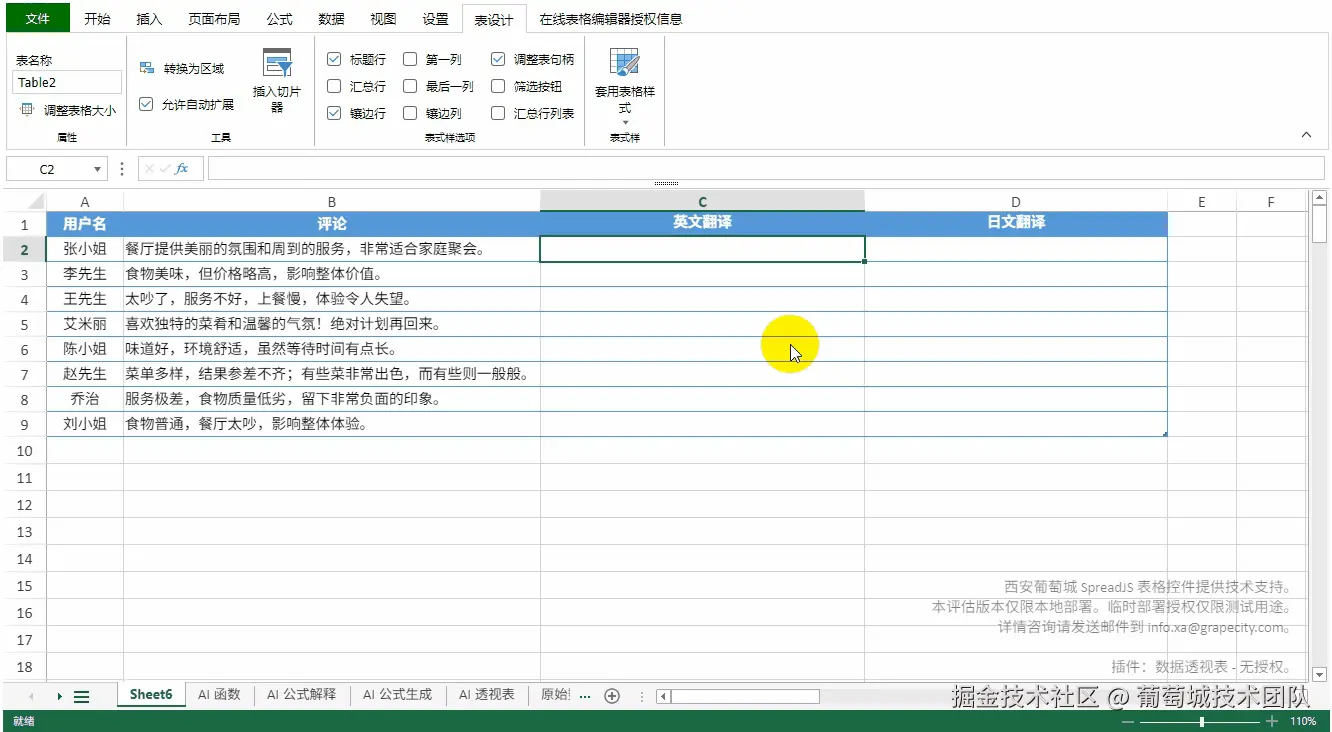Switch to the 数据 ribbon tab
Screen dimensions: 1332x732
click(x=332, y=19)
